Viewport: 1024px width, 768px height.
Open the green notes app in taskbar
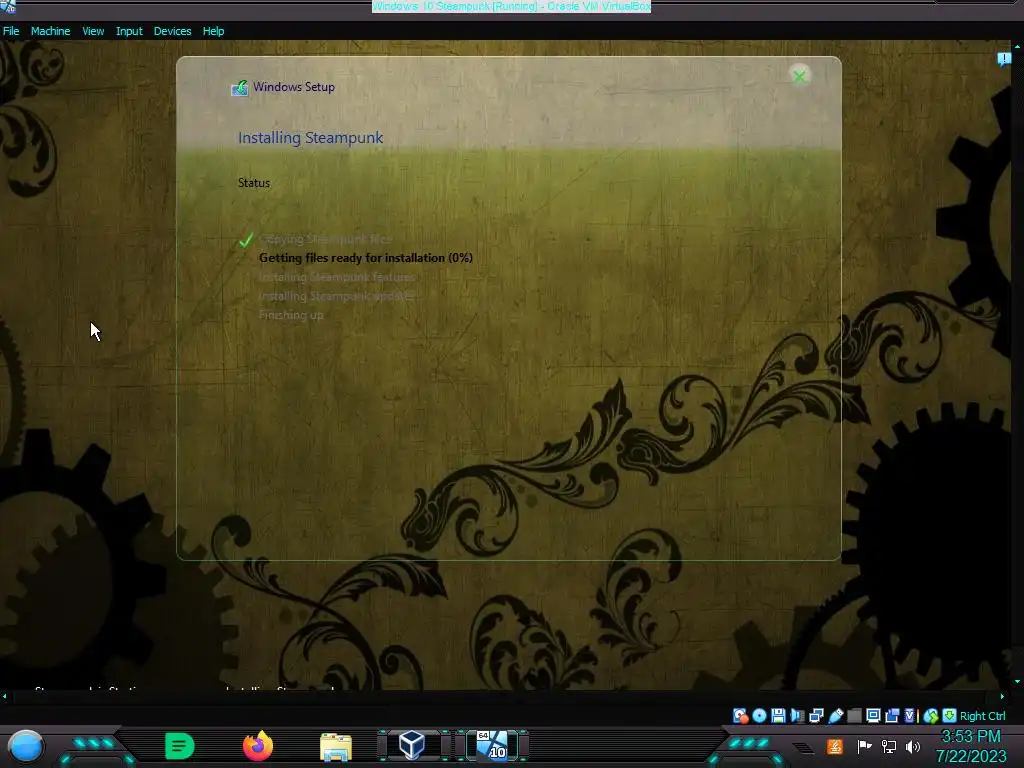pos(180,746)
